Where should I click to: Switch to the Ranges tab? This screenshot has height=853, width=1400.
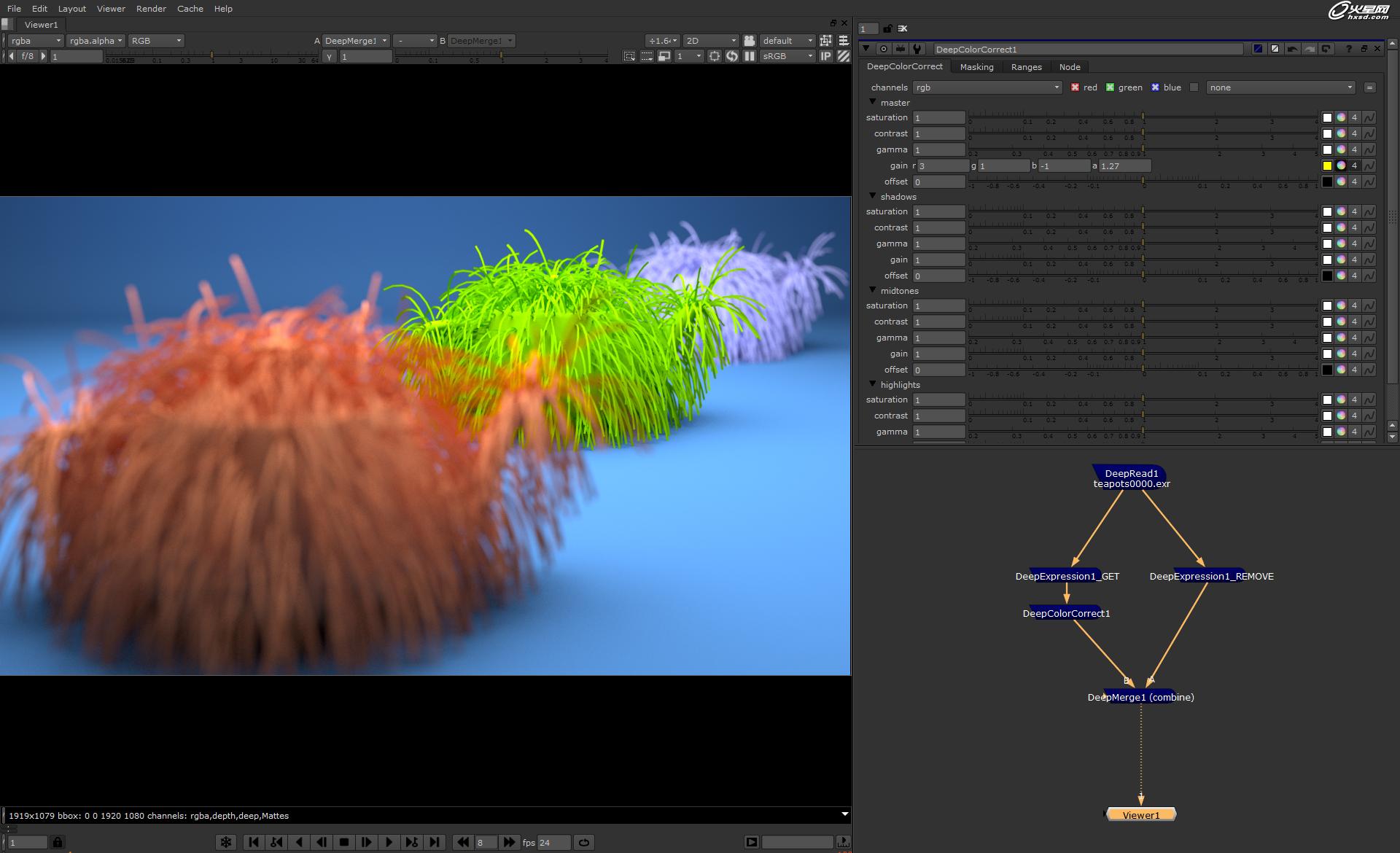[x=1026, y=67]
